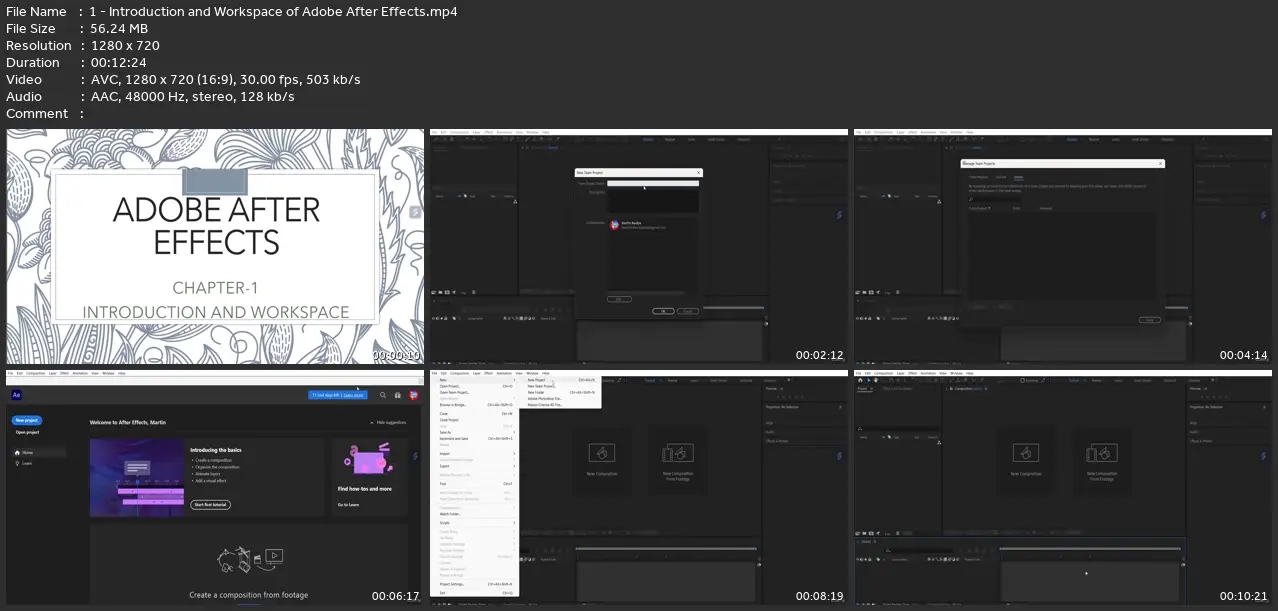Switch to Project tab in 00:10:21 frame
The width and height of the screenshot is (1278, 611).
(862, 388)
